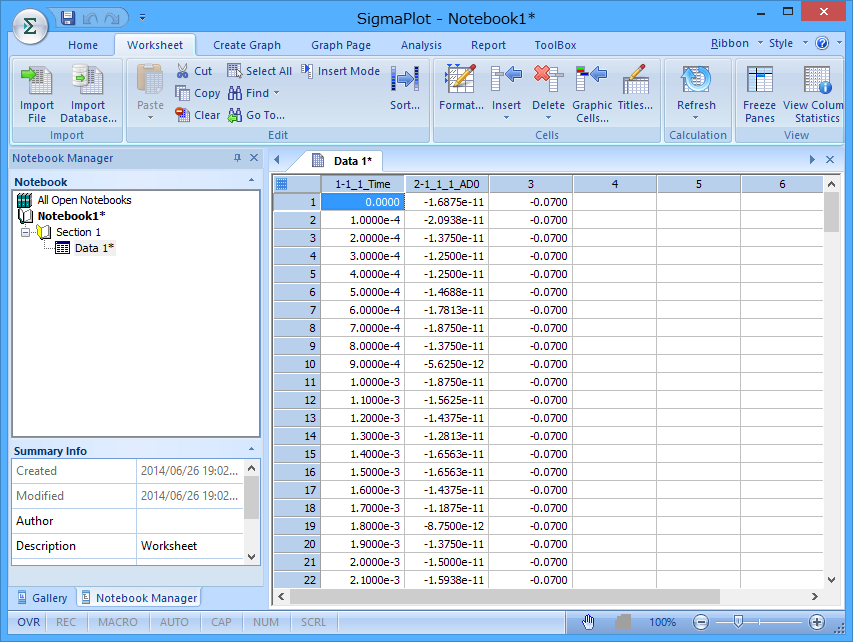Close the Data 1 worksheet window
This screenshot has width=853, height=642.
coord(830,159)
